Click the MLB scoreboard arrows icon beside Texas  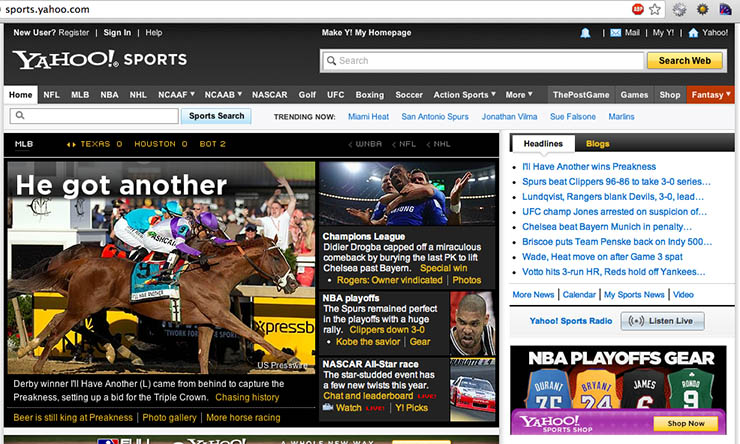tap(71, 144)
